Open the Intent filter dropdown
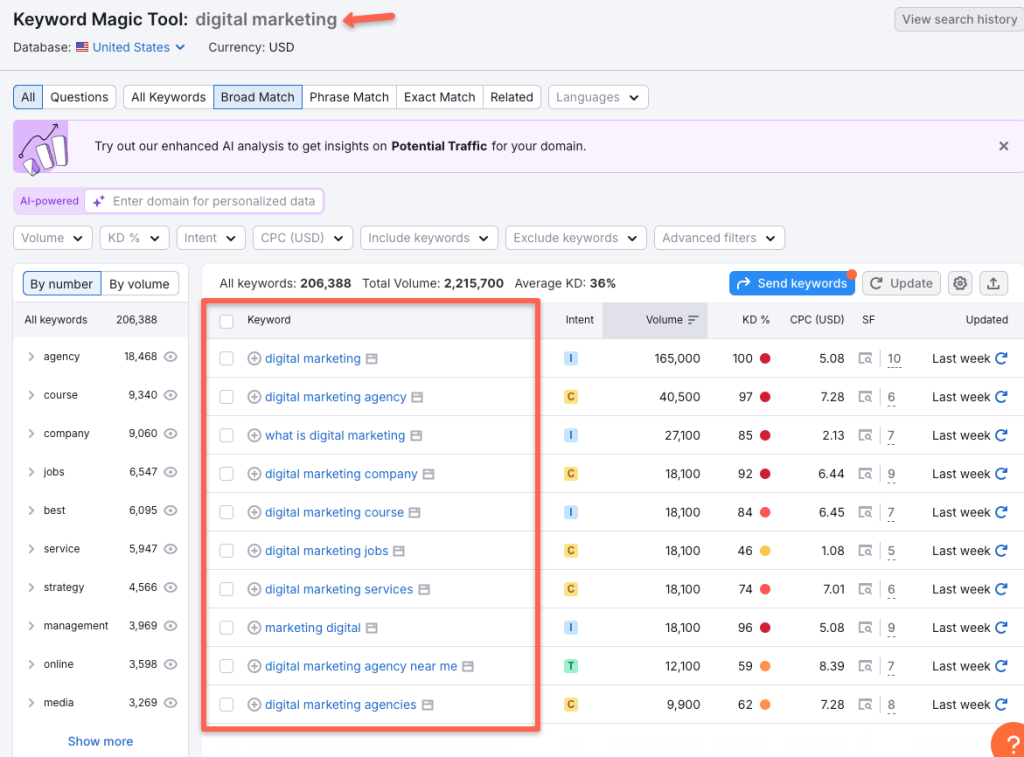This screenshot has width=1024, height=757. (210, 238)
